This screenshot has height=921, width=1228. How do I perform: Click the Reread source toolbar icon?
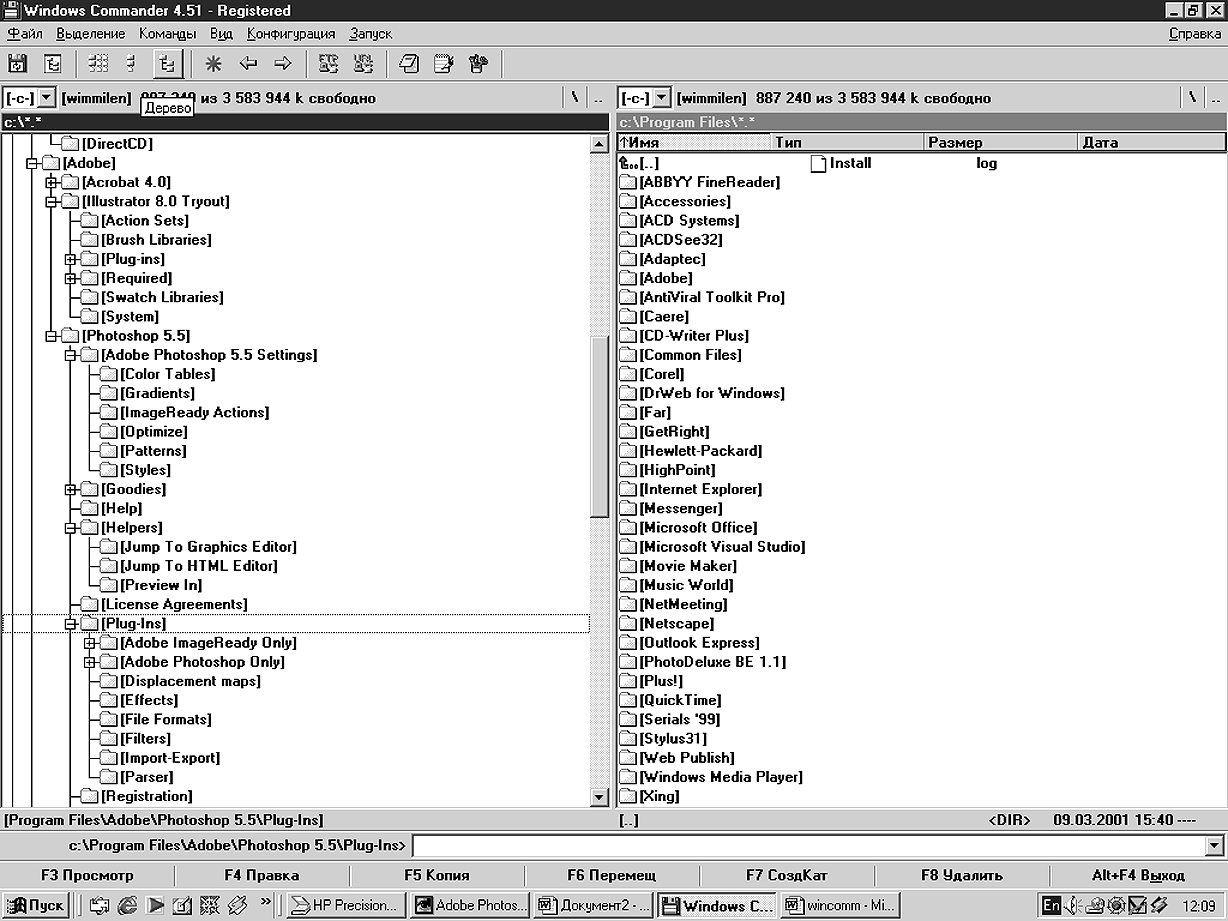click(18, 64)
